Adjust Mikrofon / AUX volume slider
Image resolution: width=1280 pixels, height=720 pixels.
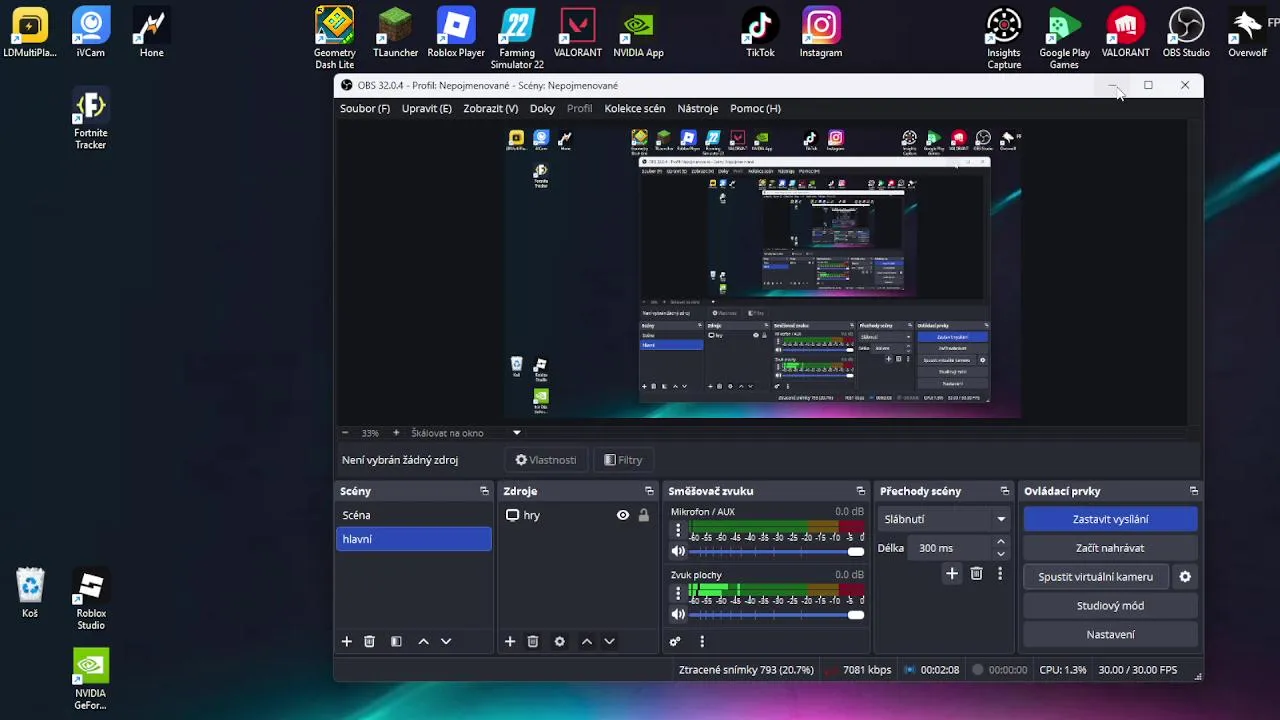777,552
